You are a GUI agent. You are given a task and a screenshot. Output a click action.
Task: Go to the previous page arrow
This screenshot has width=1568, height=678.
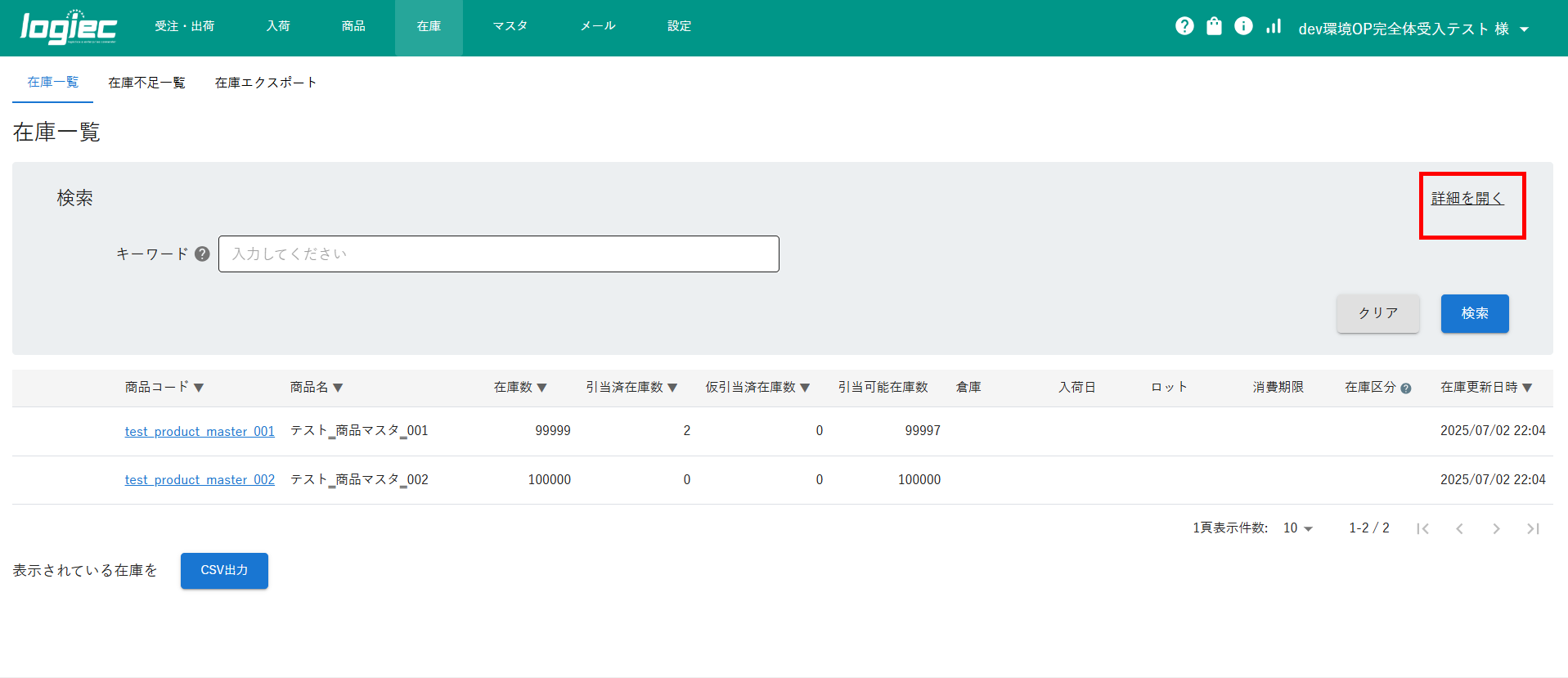tap(1459, 528)
